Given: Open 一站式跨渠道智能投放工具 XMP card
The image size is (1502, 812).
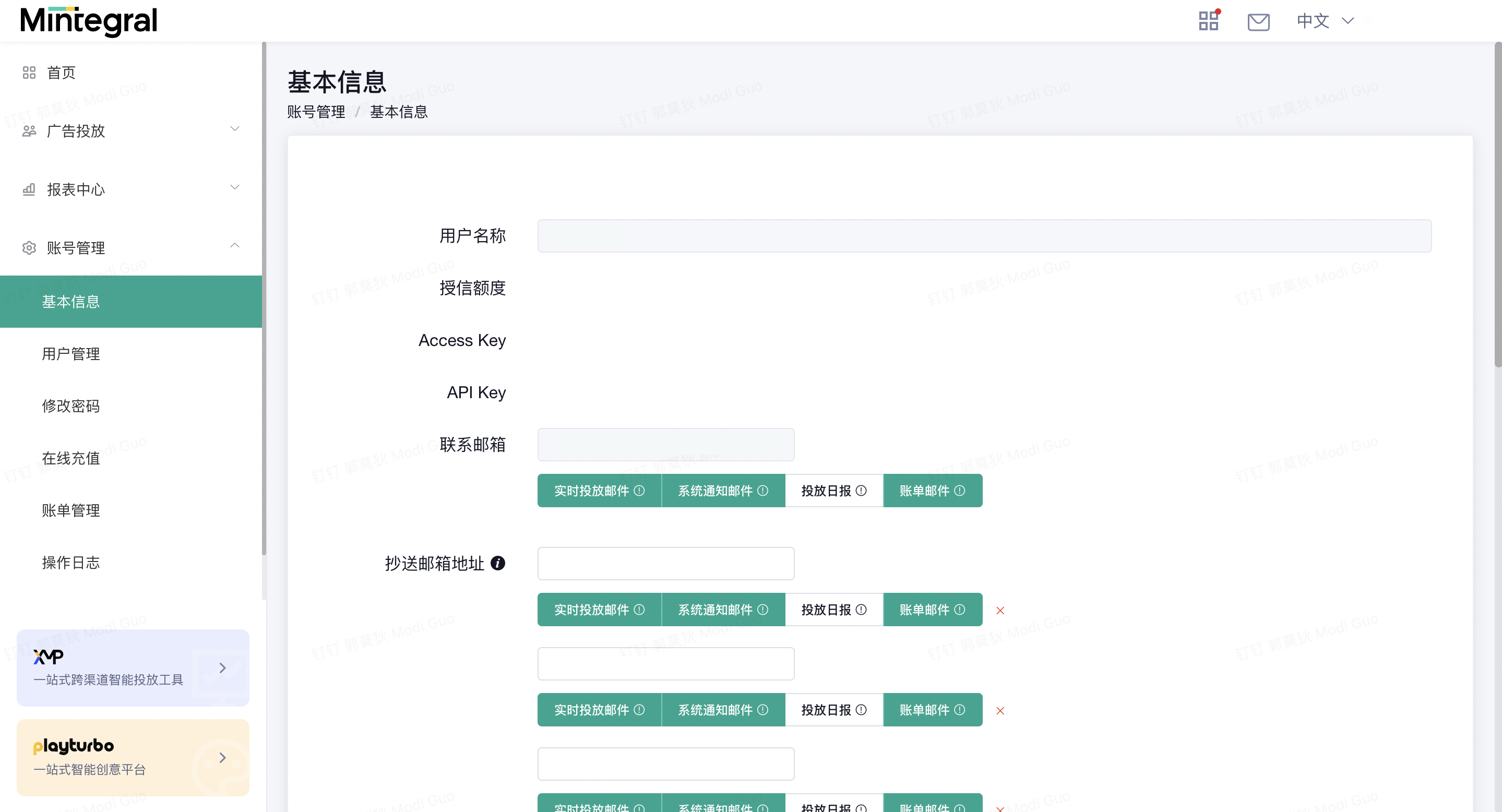Looking at the screenshot, I should click(133, 668).
